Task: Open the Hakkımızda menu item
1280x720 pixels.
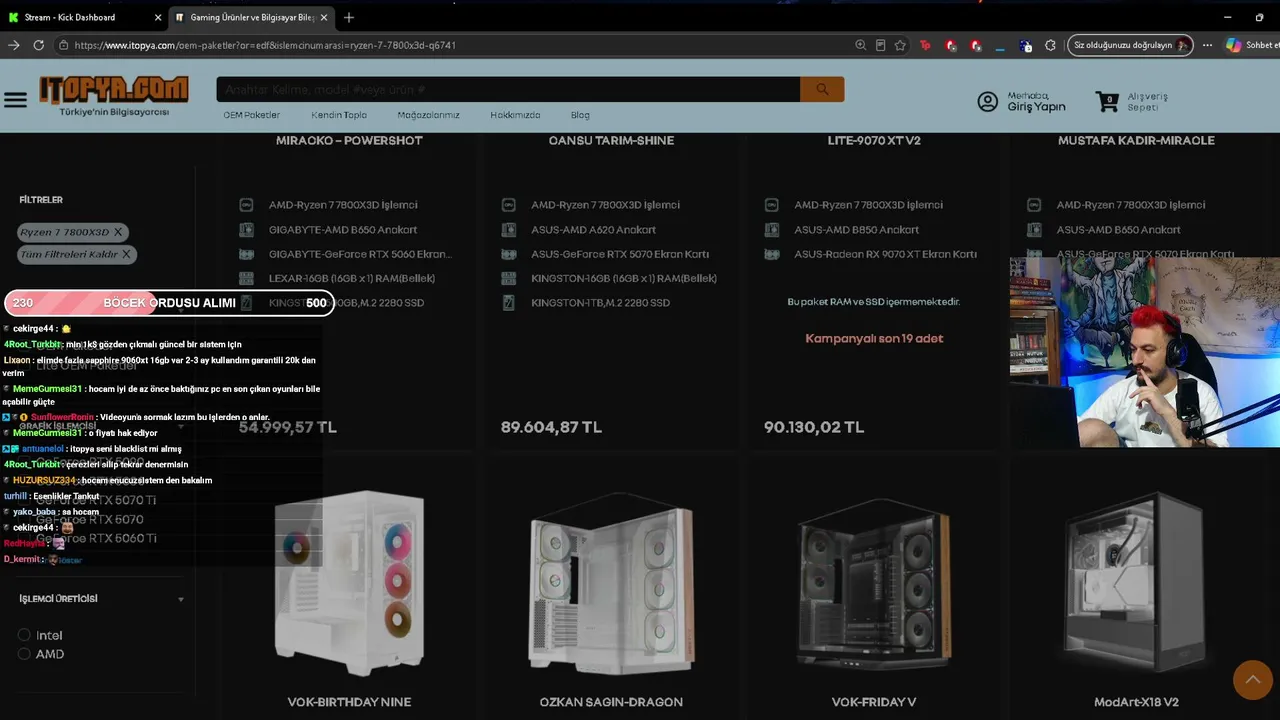Action: 515,115
